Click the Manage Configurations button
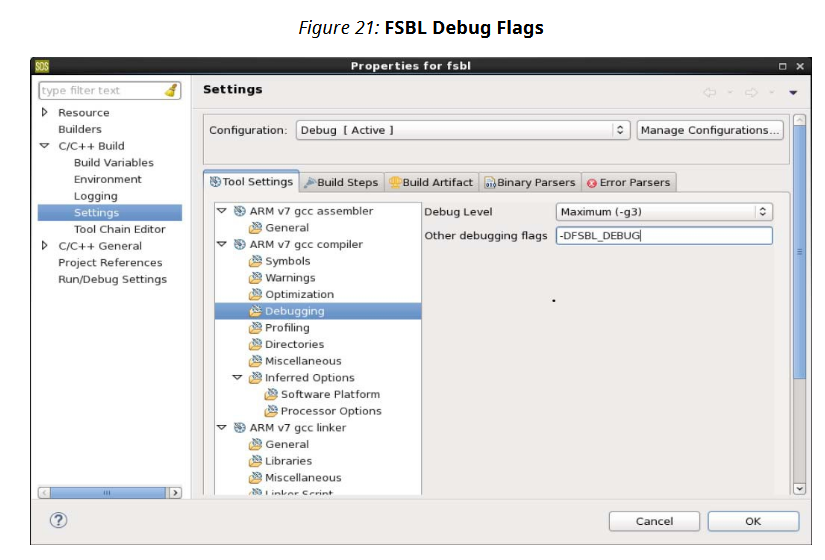This screenshot has height=560, width=825. (710, 130)
